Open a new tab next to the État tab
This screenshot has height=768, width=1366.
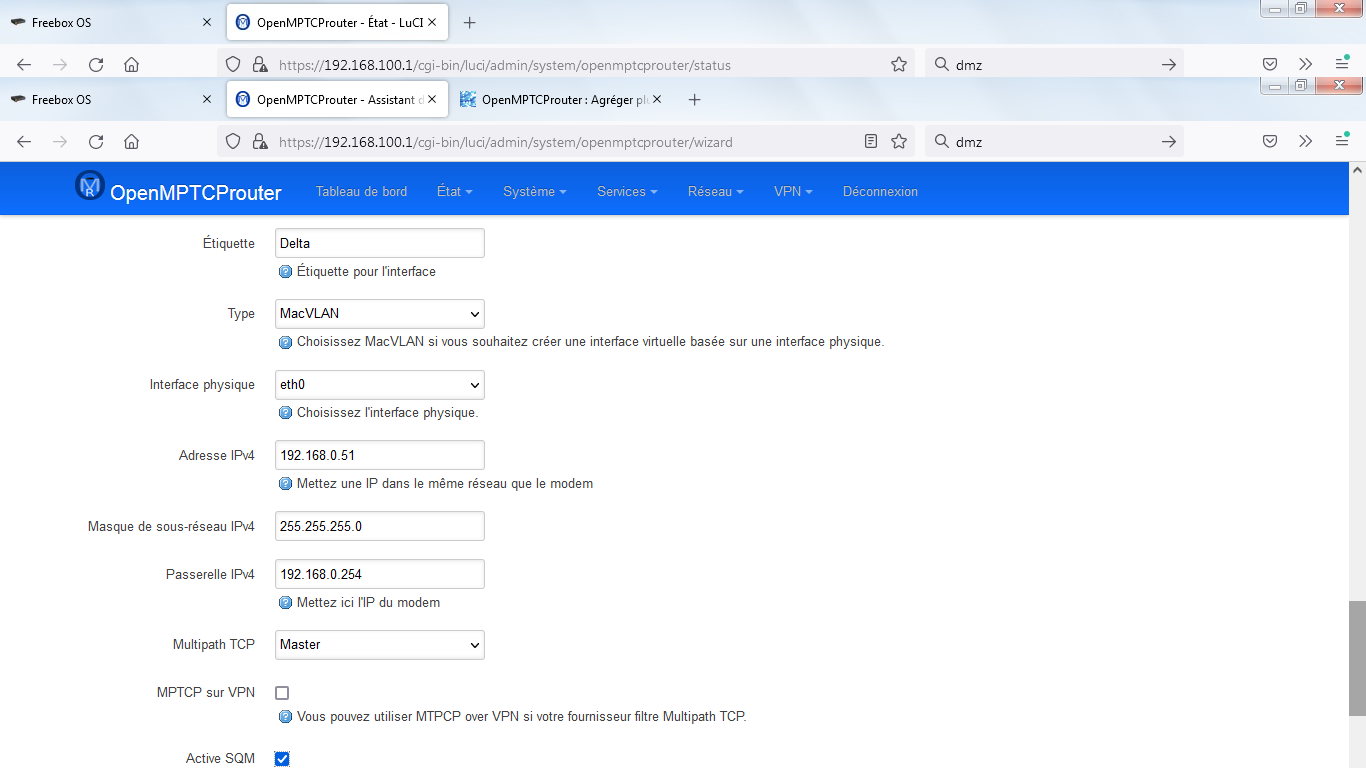[x=470, y=22]
